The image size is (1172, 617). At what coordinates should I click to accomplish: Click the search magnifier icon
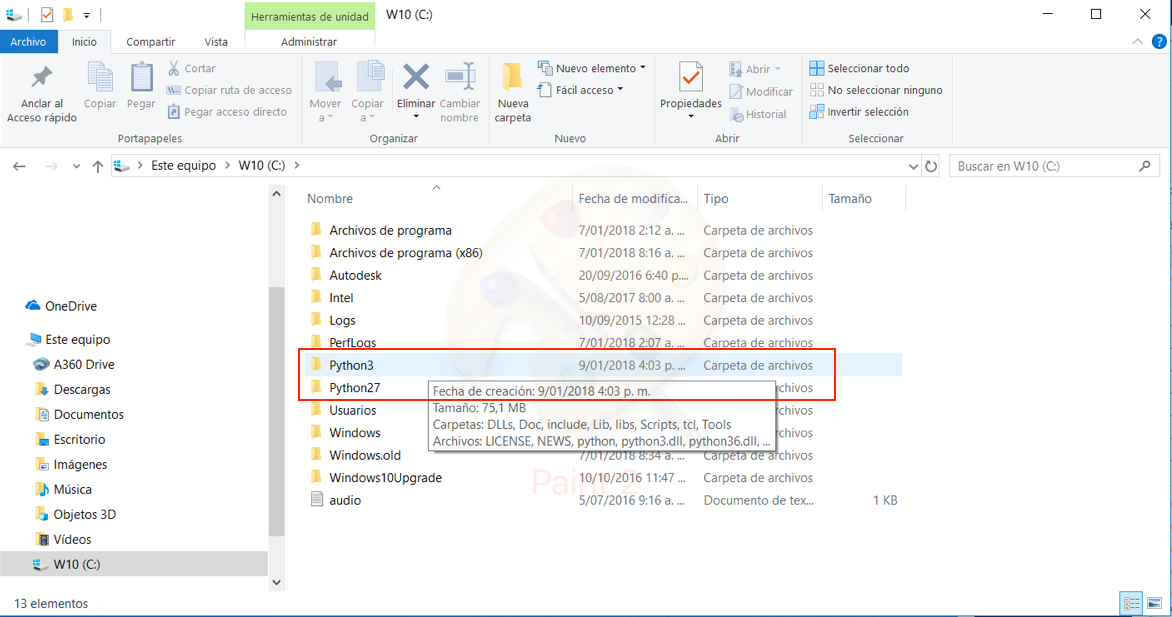point(1144,166)
